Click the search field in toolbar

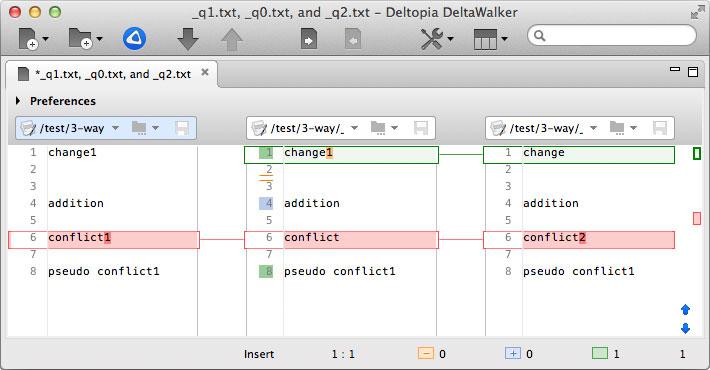tap(612, 35)
